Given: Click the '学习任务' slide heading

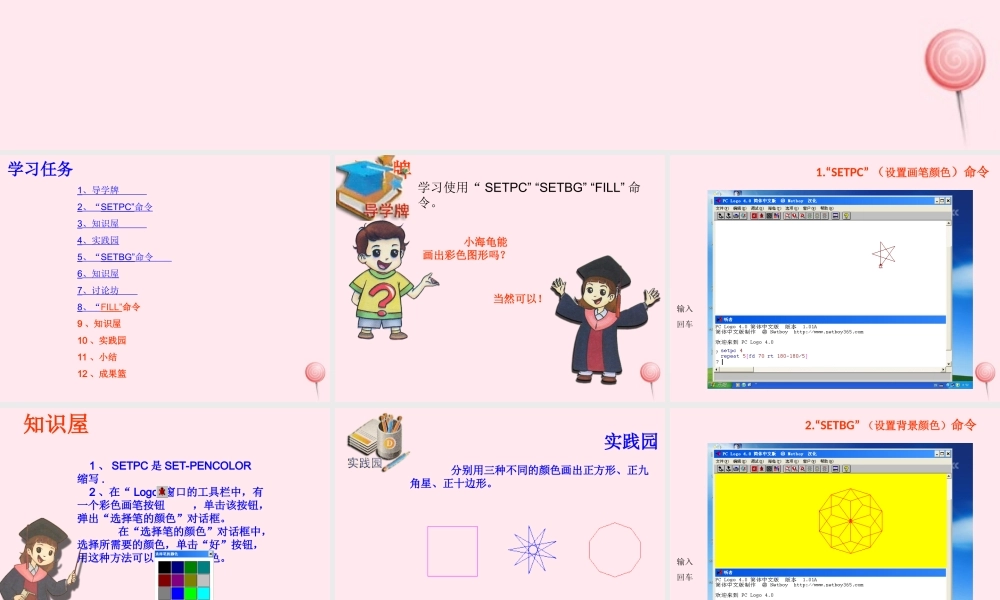Looking at the screenshot, I should coord(40,169).
